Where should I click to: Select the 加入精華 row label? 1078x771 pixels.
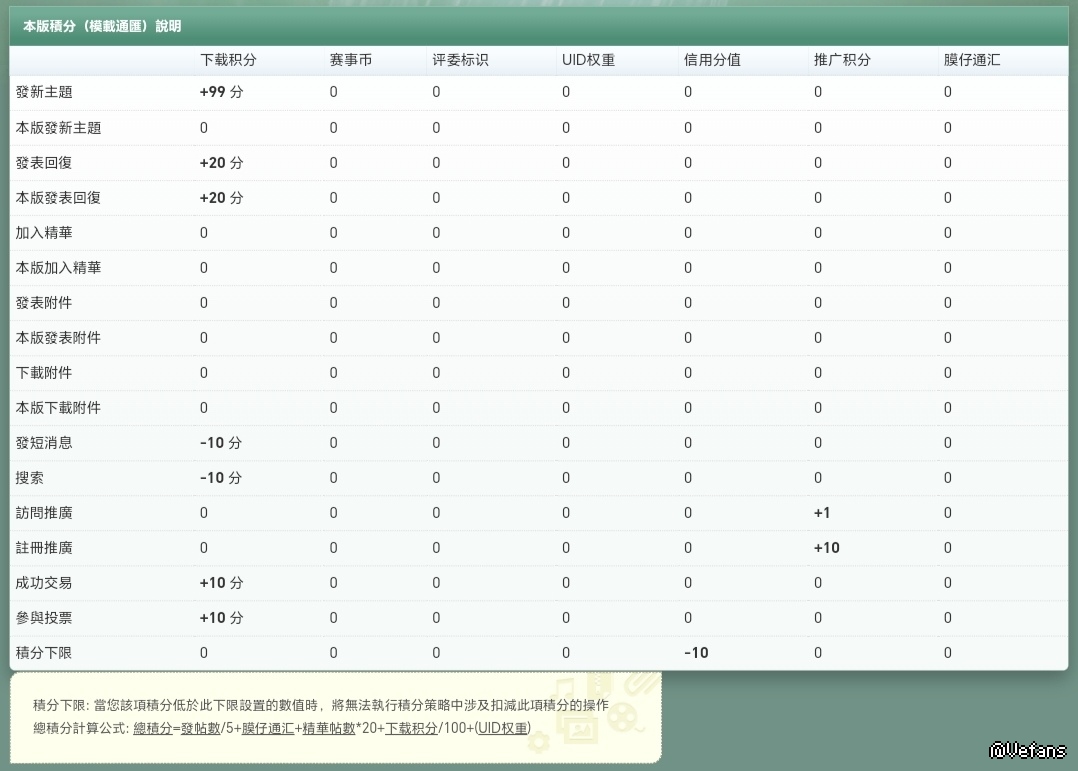pyautogui.click(x=44, y=233)
